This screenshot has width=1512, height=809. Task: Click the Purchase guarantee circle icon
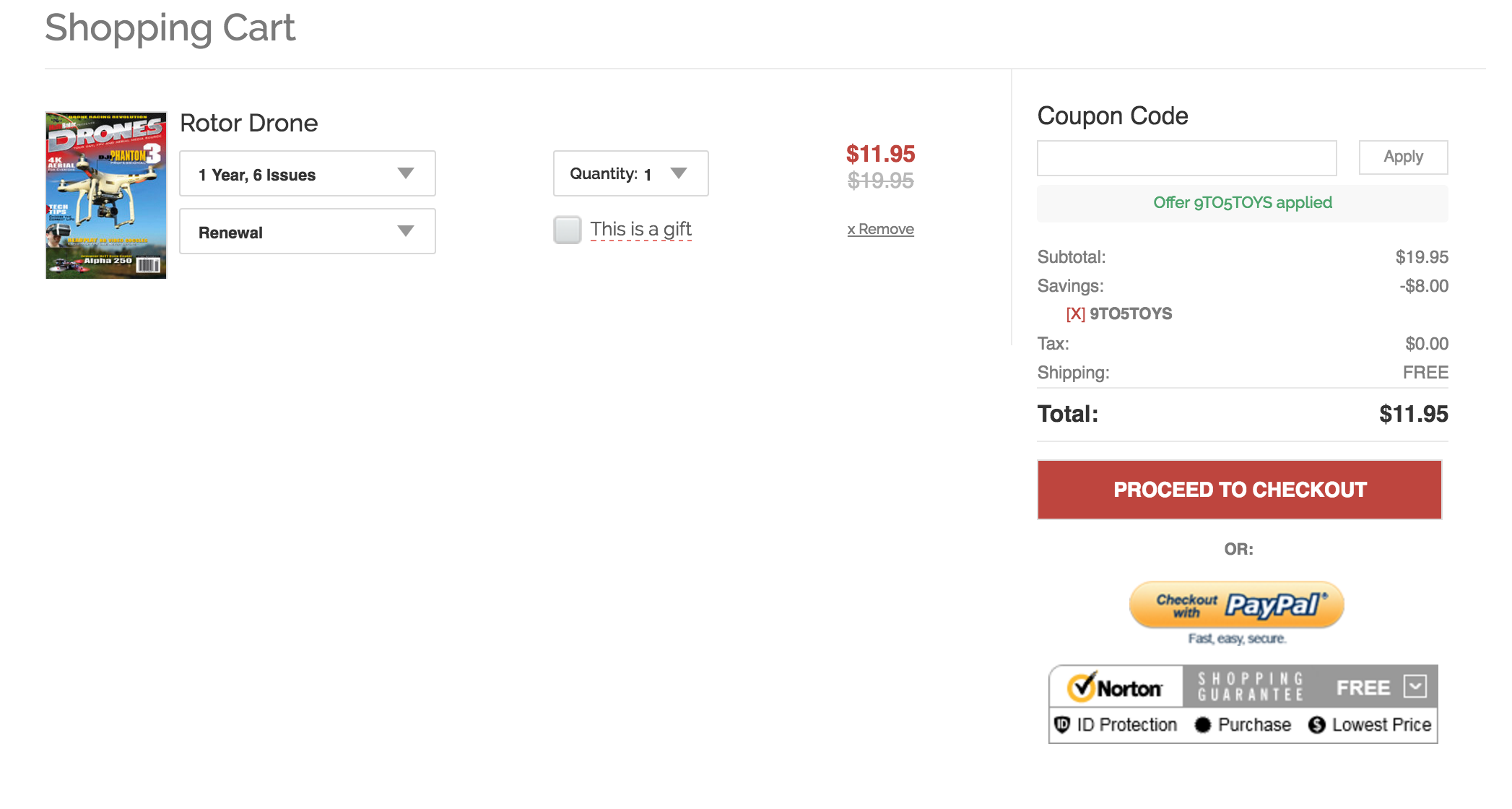tap(1202, 725)
